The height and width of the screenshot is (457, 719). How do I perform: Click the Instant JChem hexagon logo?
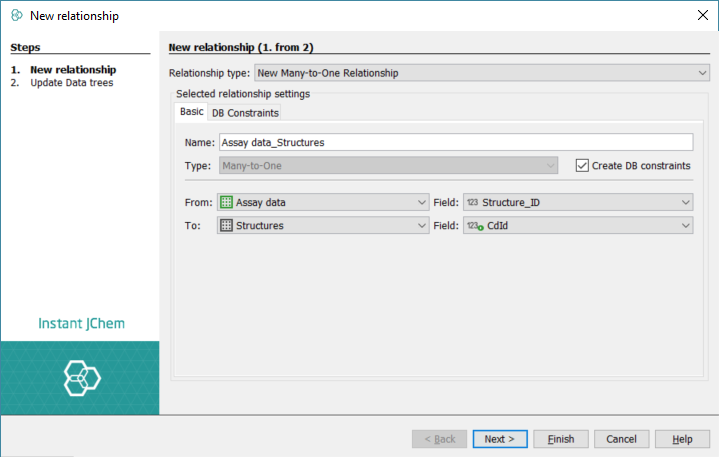click(x=80, y=378)
